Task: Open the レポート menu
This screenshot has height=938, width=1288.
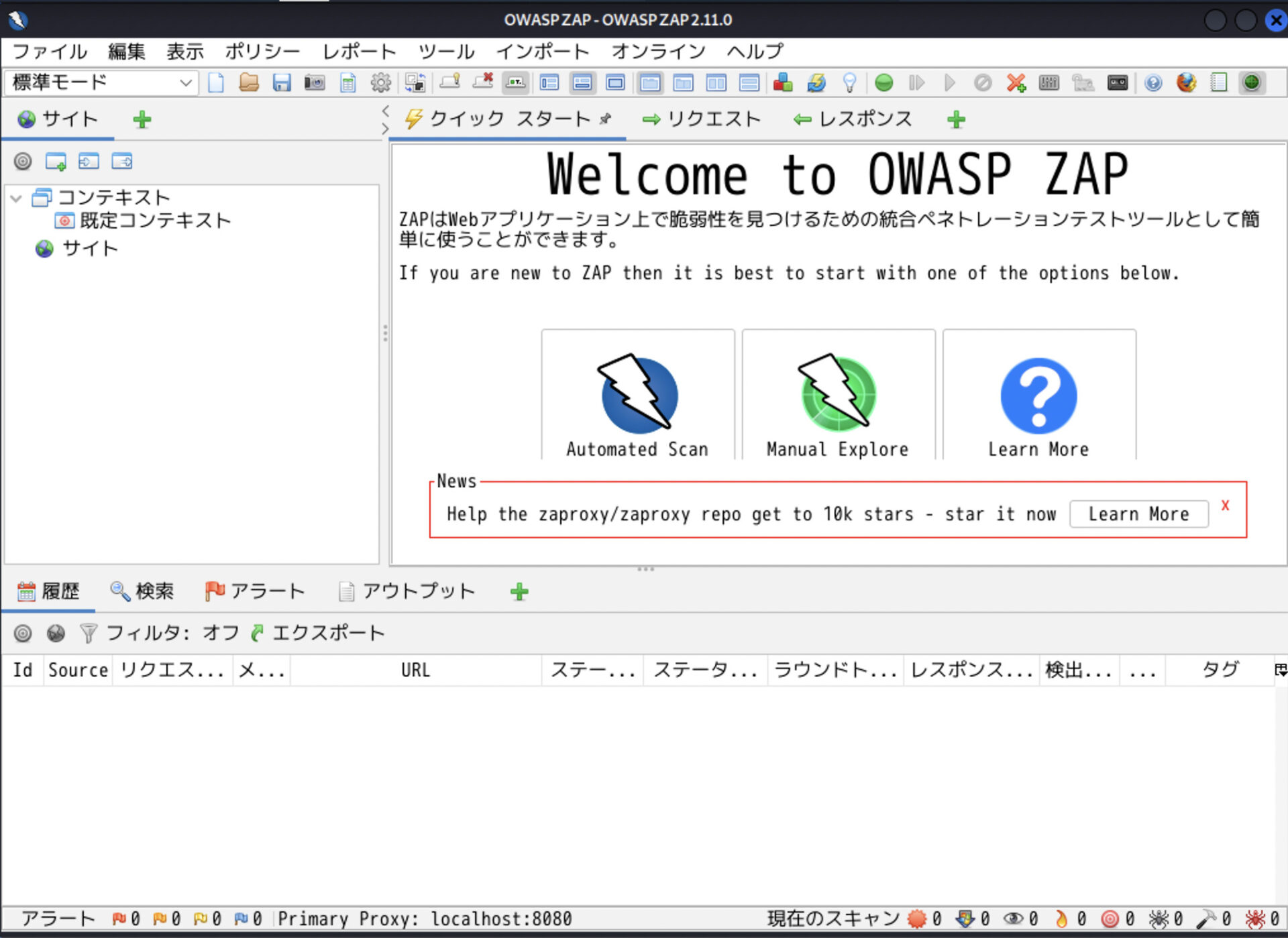Action: coord(360,52)
